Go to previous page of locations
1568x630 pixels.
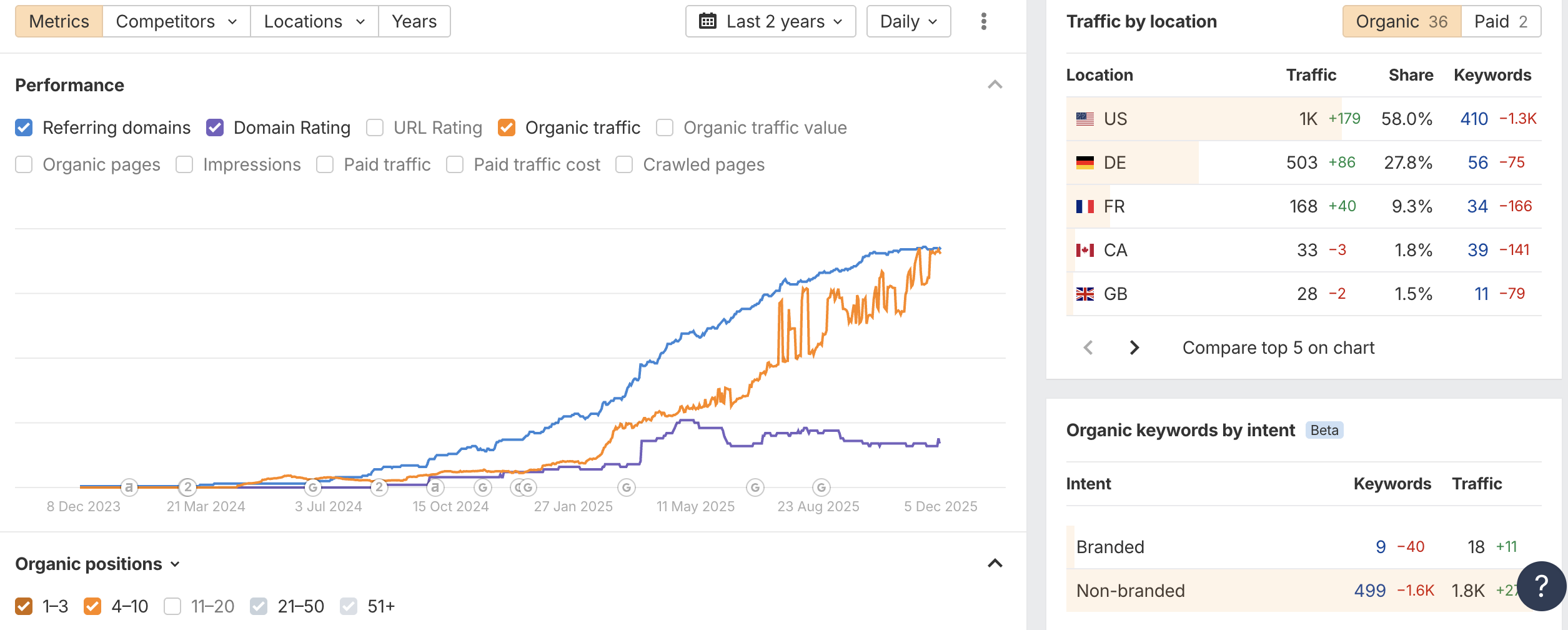coord(1088,347)
